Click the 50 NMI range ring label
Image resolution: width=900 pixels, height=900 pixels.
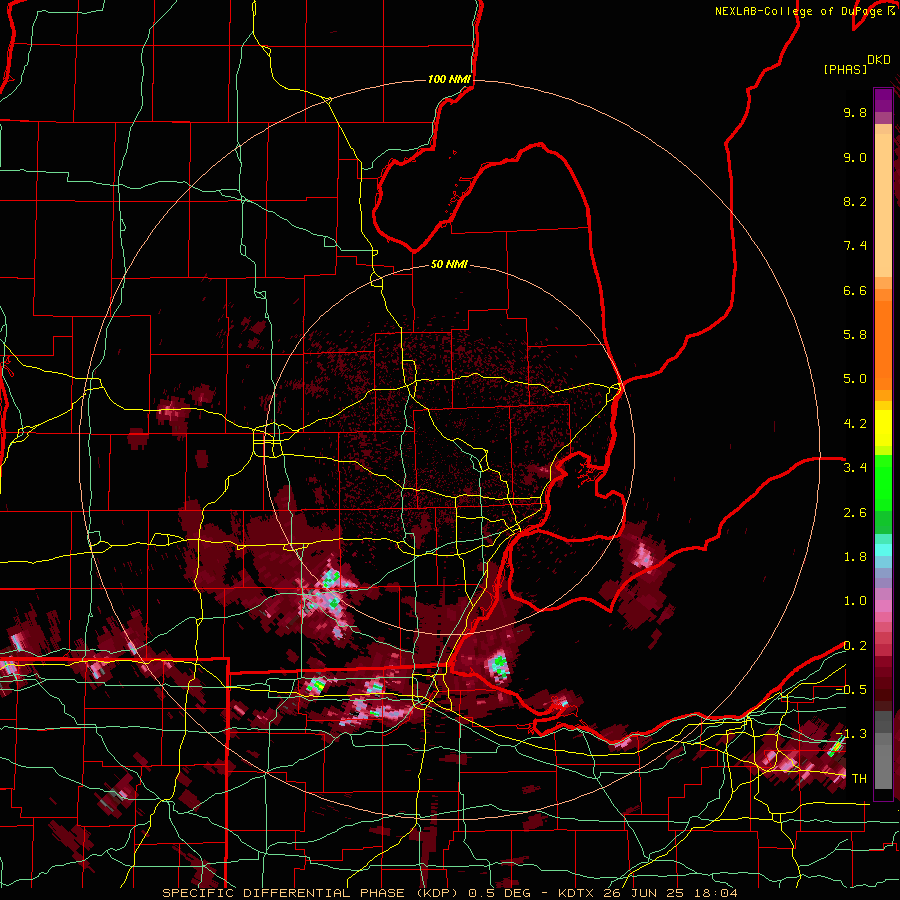pos(449,264)
